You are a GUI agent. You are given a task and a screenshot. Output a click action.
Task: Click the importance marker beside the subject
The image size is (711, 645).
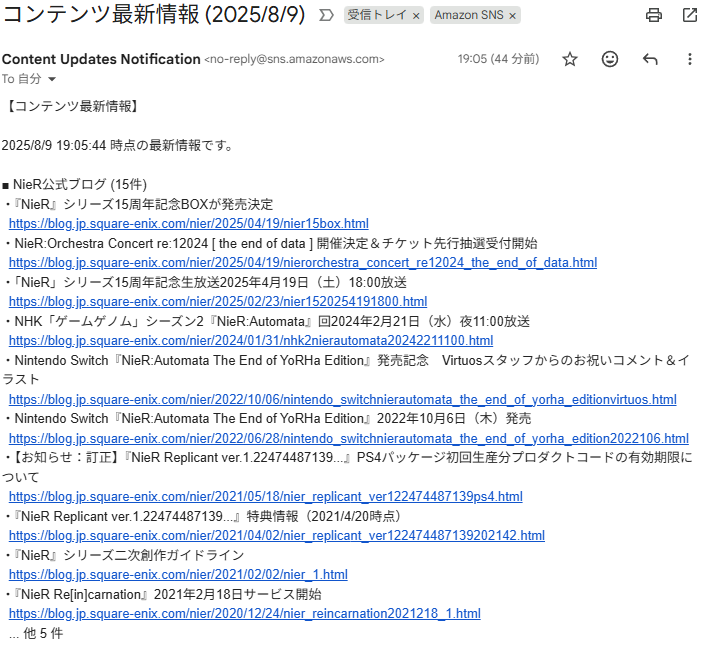click(x=326, y=16)
